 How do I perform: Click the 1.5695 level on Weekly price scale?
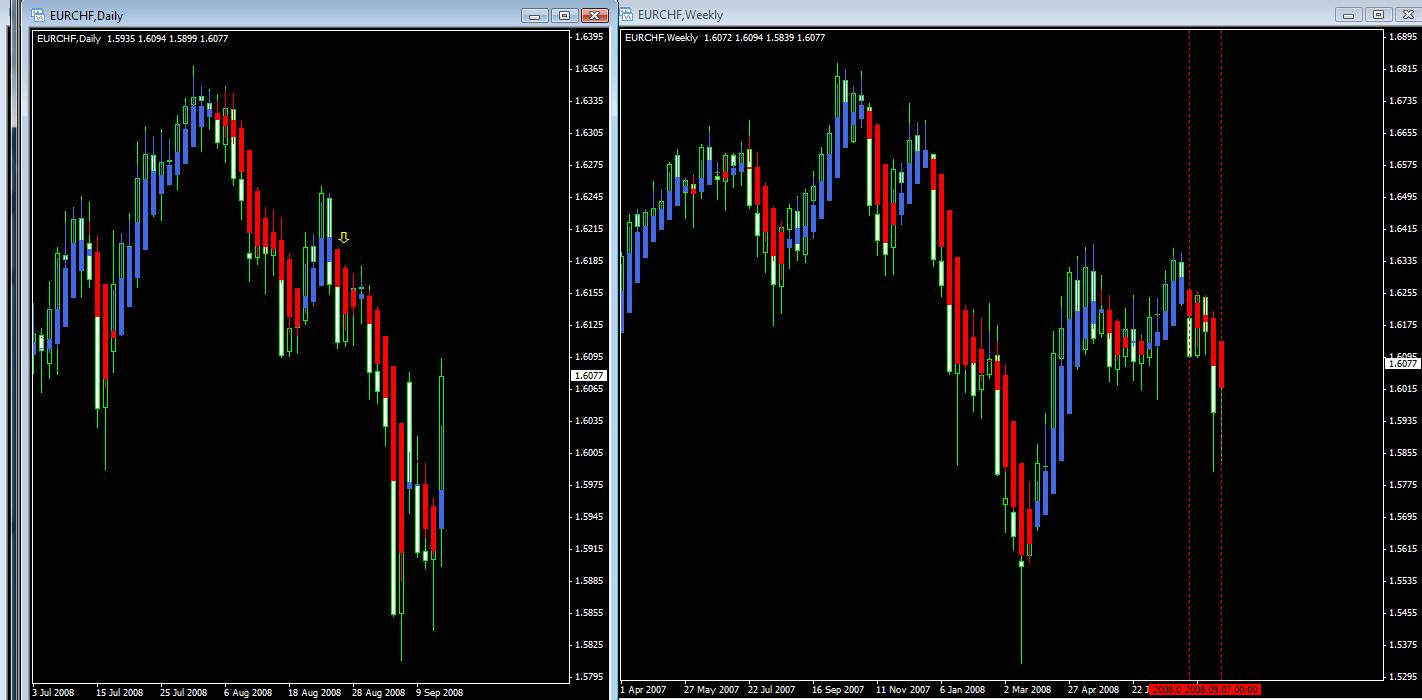(x=1405, y=517)
